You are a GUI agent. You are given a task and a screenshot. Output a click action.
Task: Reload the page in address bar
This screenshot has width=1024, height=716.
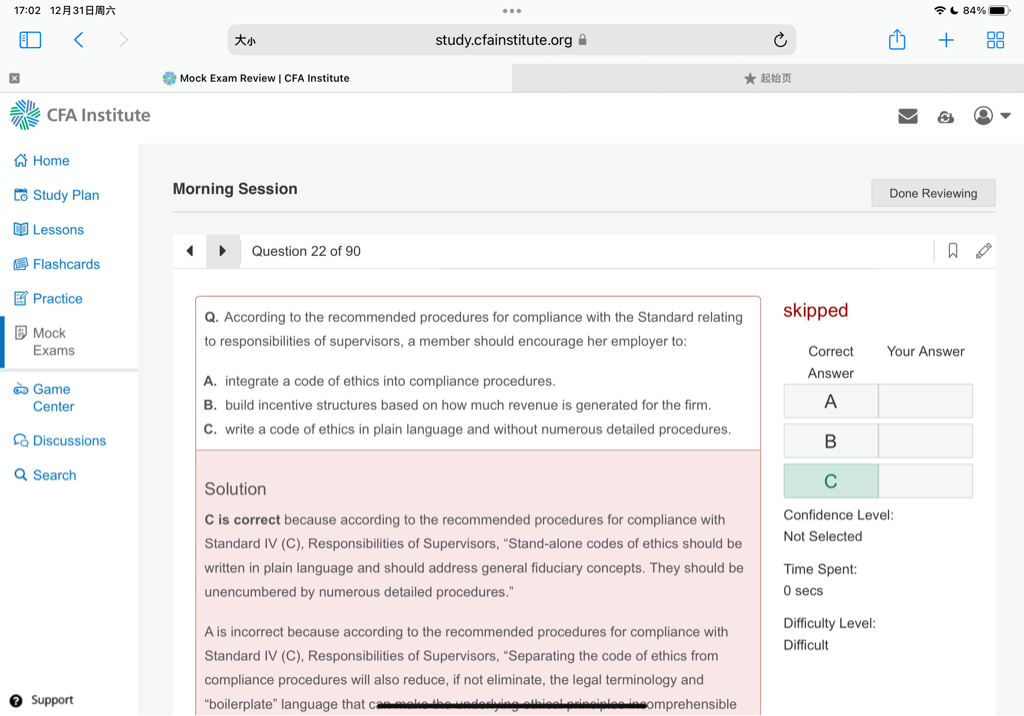pos(780,40)
